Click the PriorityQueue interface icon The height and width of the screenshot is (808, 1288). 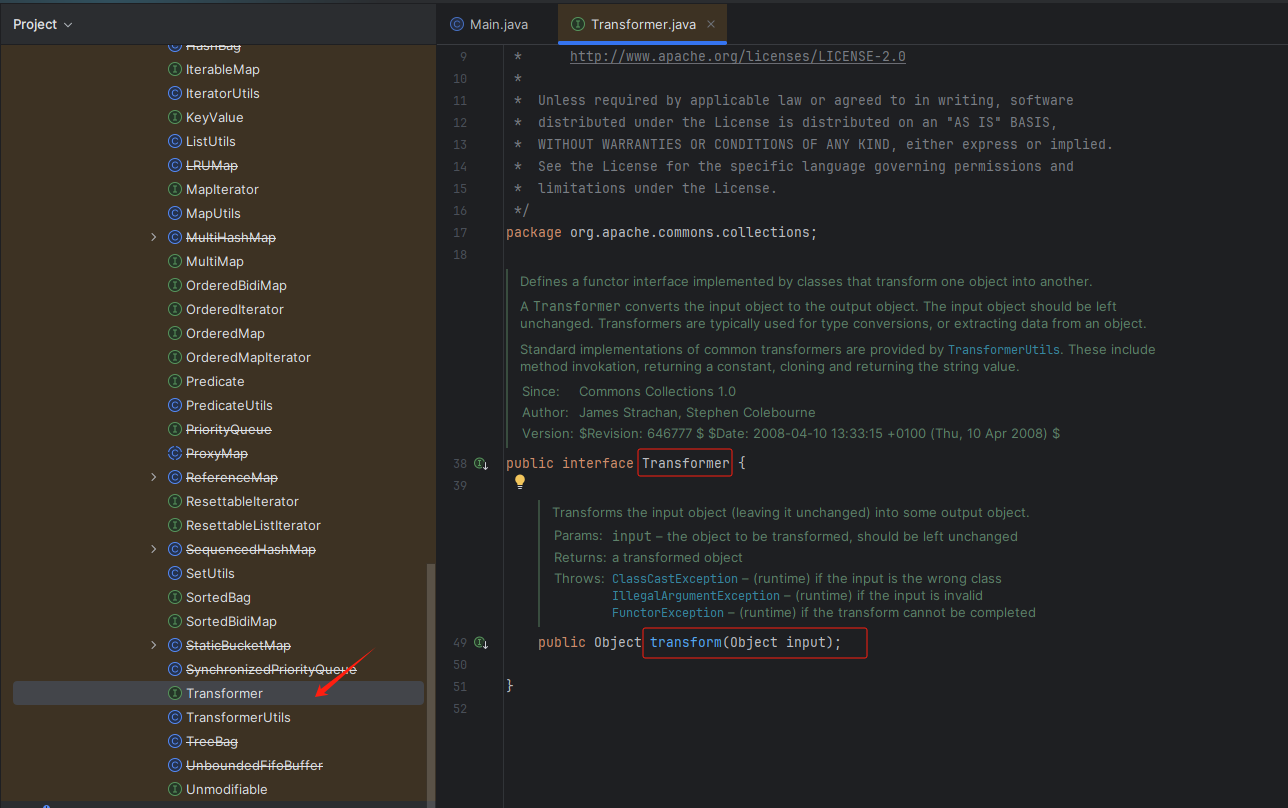[175, 429]
